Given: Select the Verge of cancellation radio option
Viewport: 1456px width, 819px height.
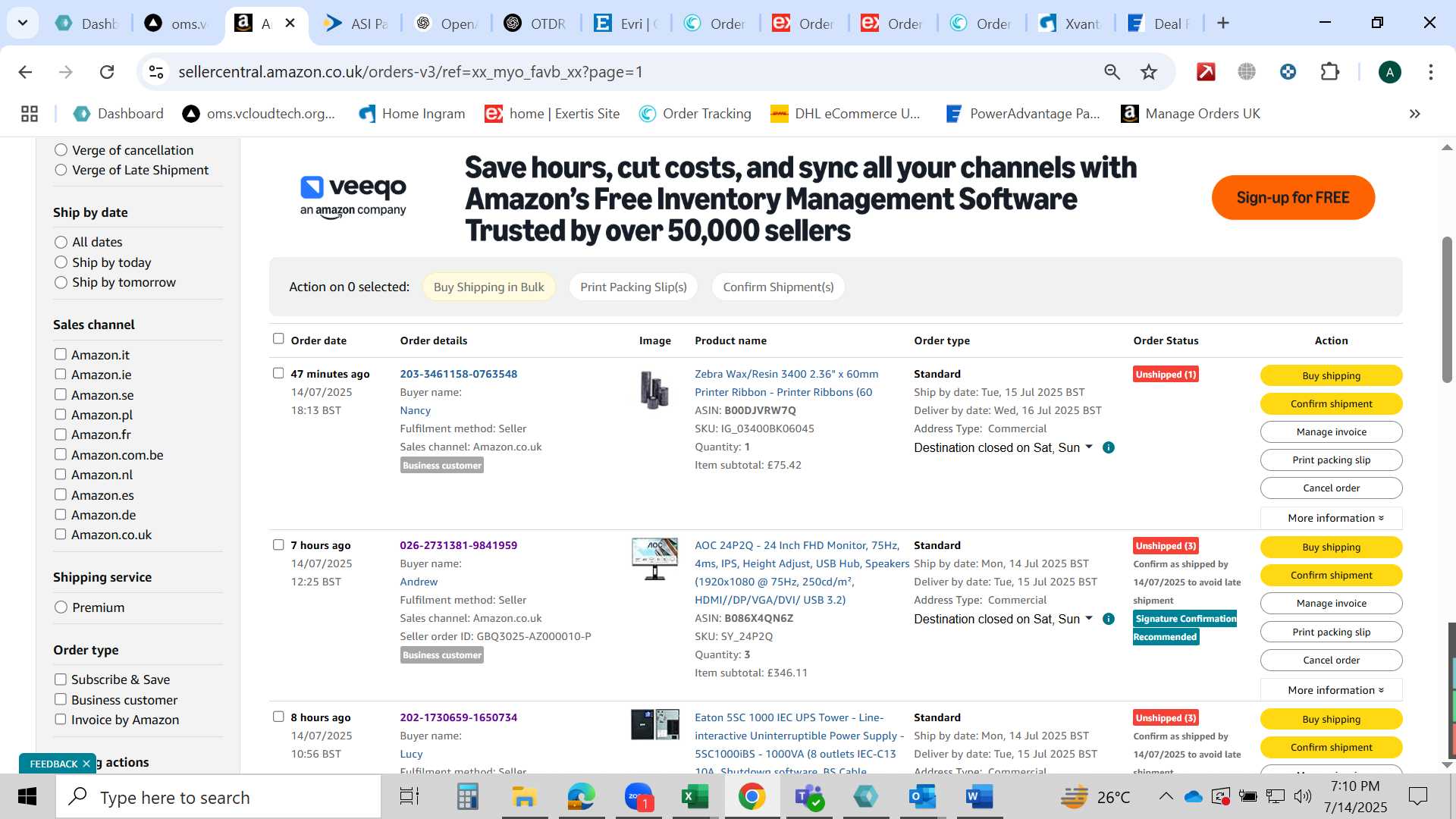Looking at the screenshot, I should click(x=61, y=150).
